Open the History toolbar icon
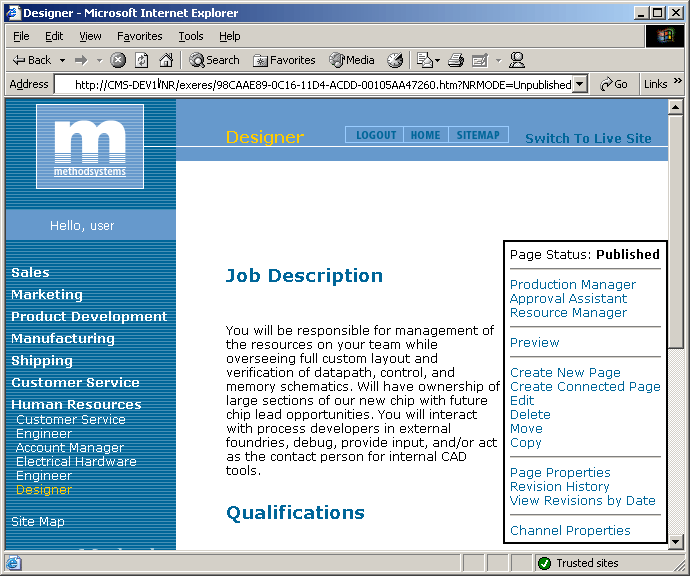The image size is (690, 576). pyautogui.click(x=395, y=60)
